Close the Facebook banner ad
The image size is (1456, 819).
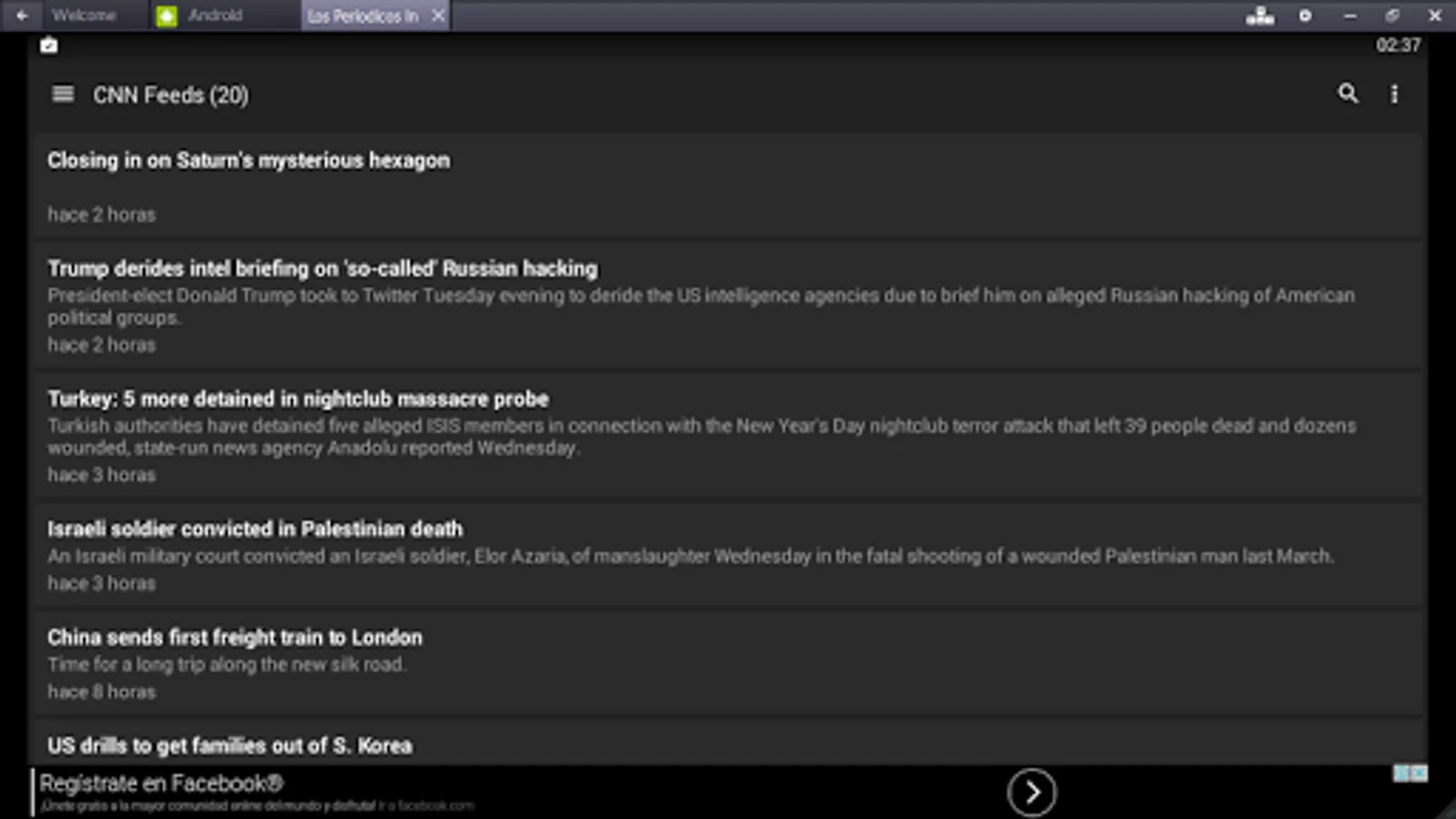(x=1419, y=773)
